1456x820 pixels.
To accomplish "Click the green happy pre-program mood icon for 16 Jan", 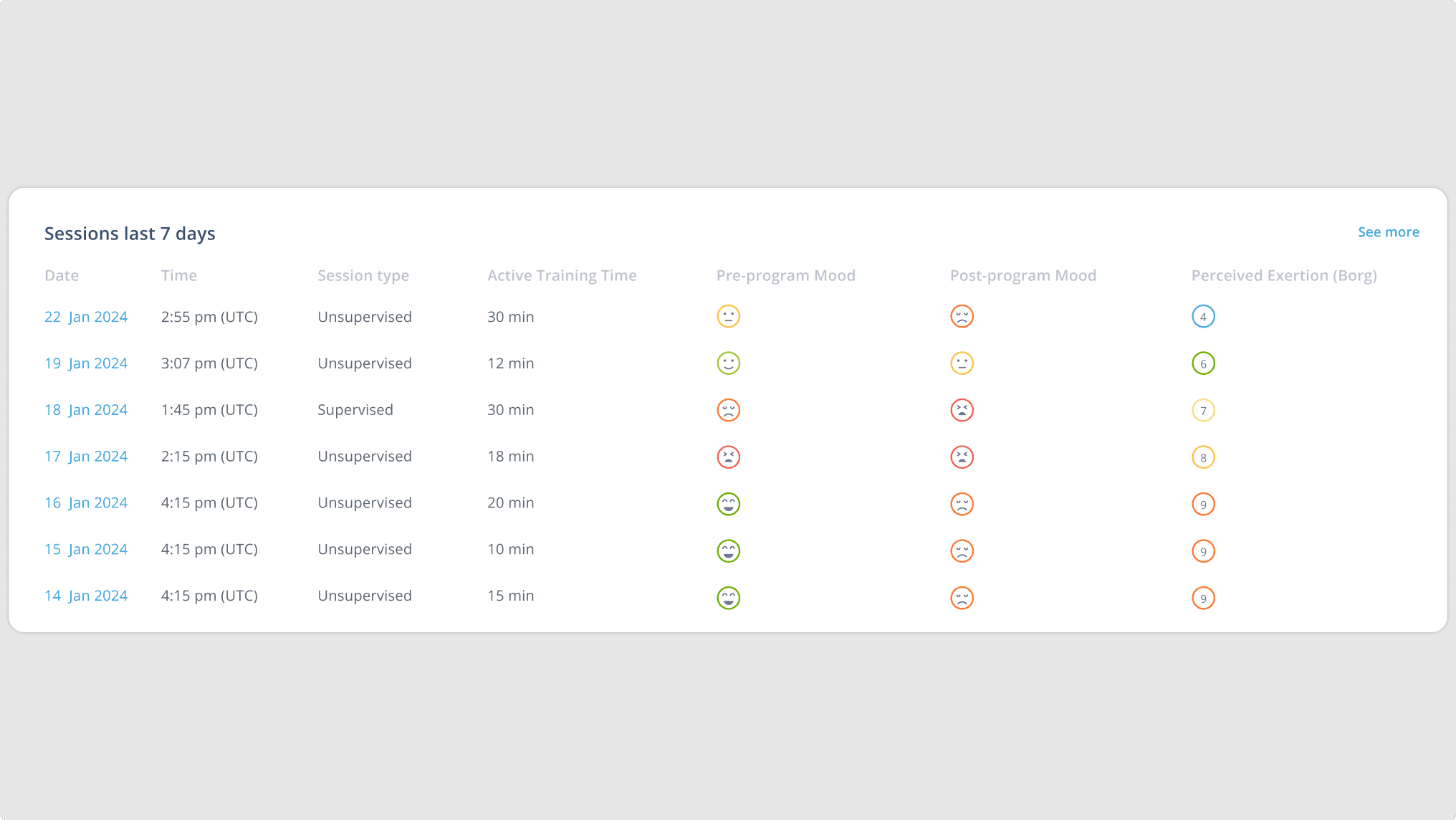I will 728,504.
